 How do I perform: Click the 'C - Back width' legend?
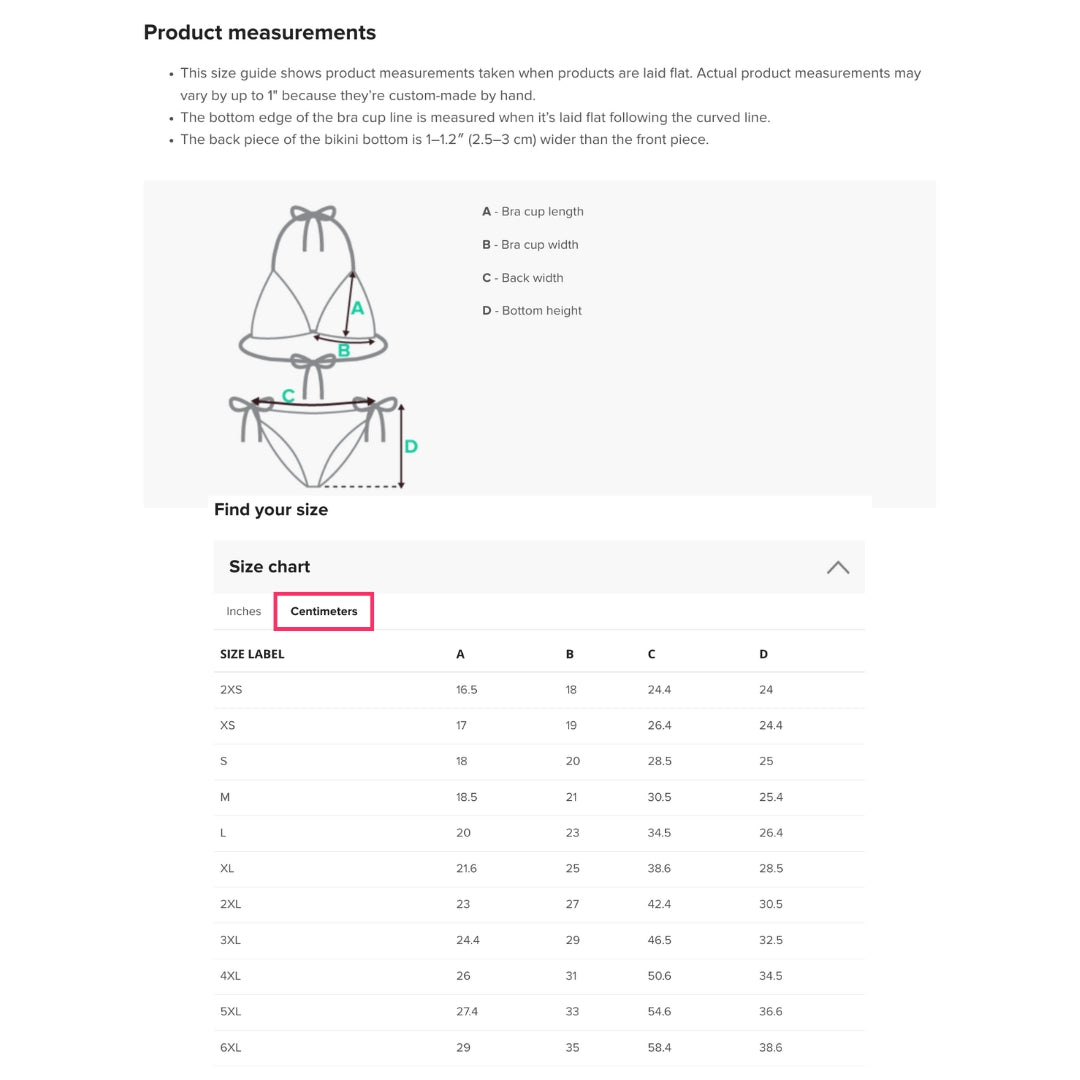525,278
